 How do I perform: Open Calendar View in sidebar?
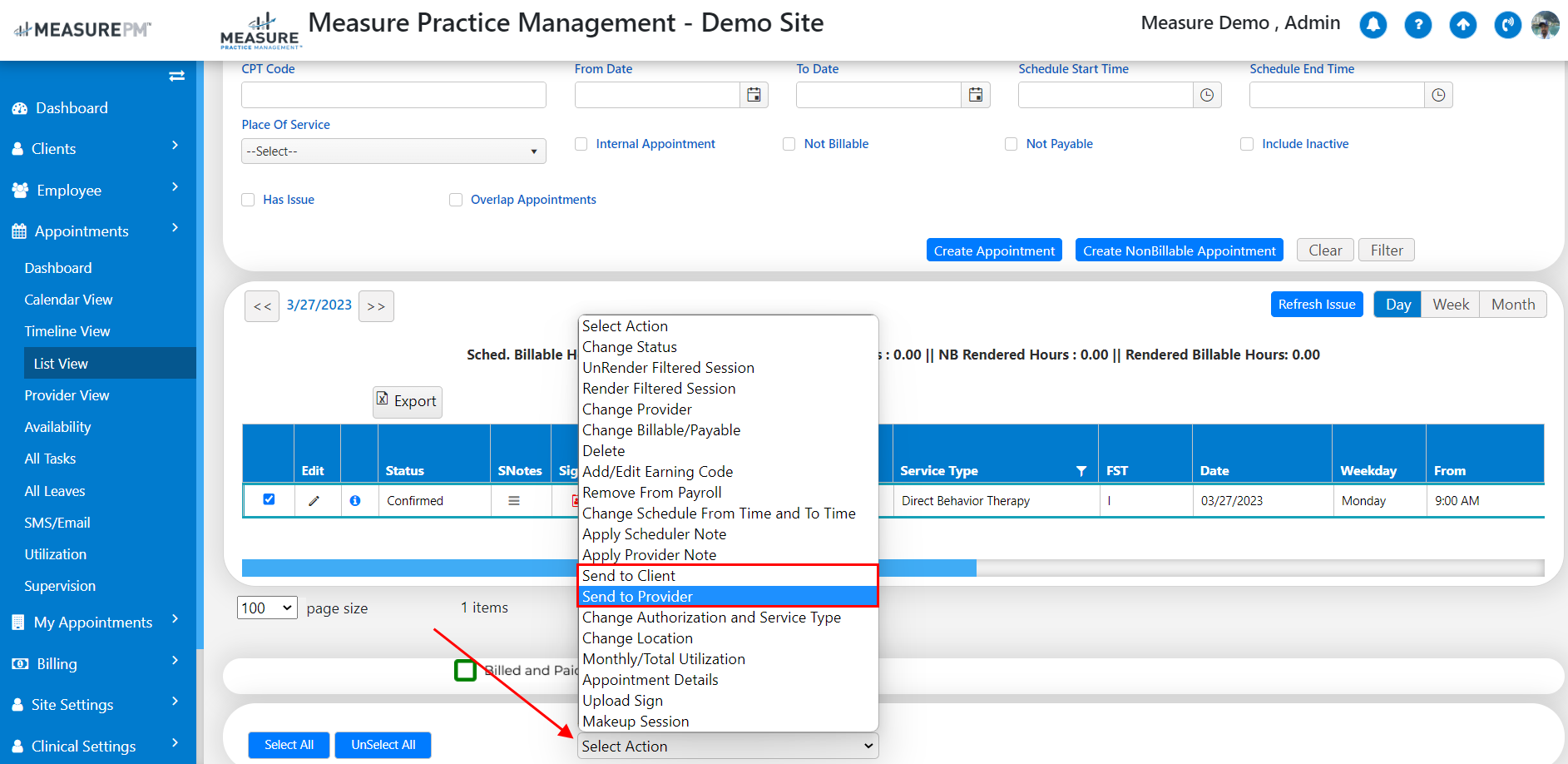[x=68, y=300]
